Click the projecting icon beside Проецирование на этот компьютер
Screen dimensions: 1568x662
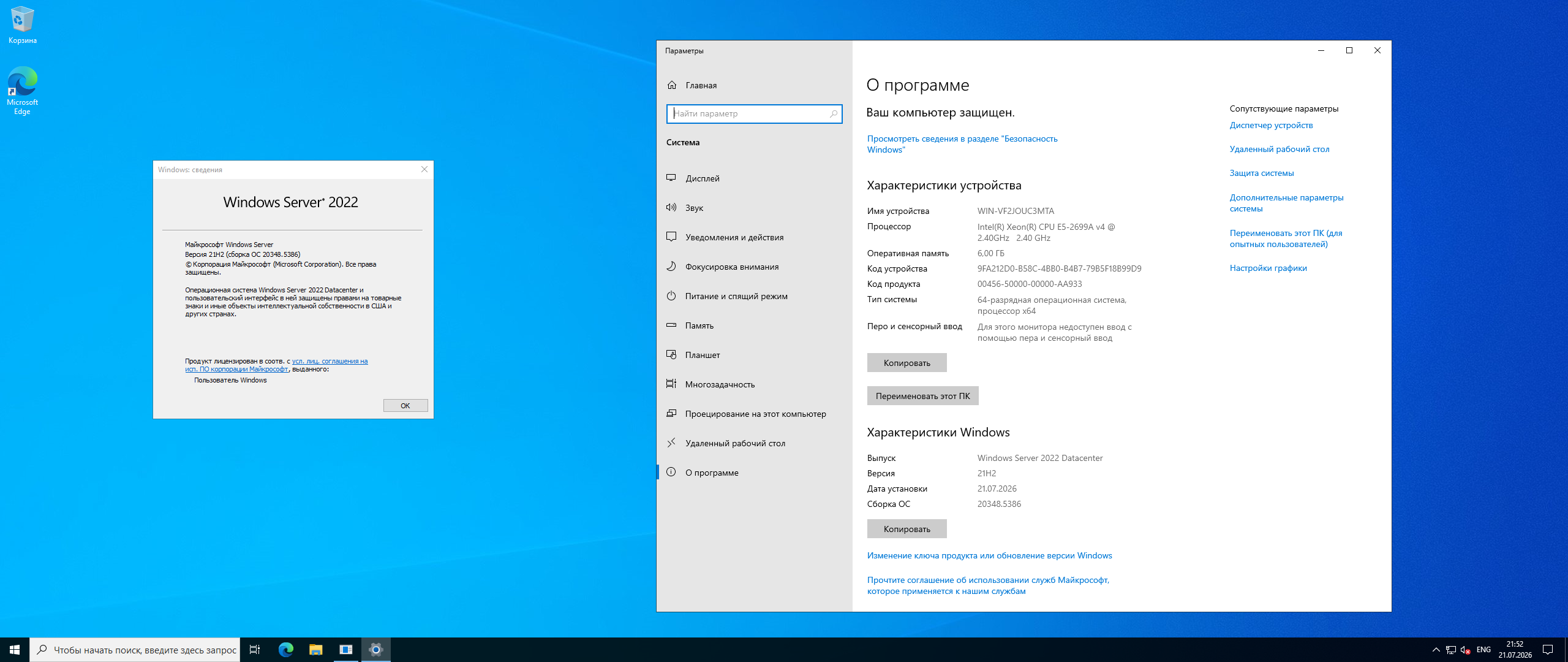coord(671,414)
